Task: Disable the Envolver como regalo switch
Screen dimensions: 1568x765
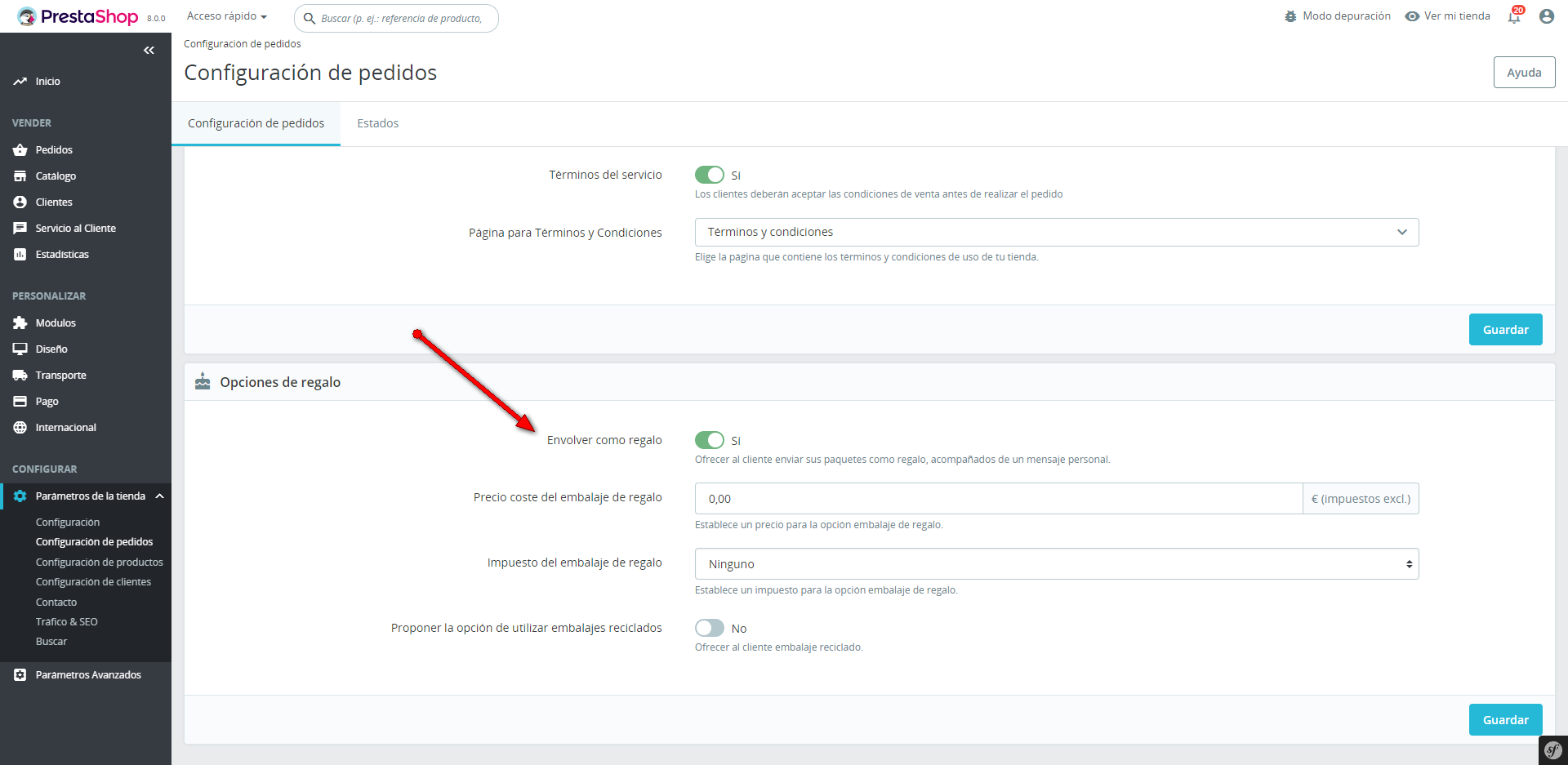Action: point(709,440)
